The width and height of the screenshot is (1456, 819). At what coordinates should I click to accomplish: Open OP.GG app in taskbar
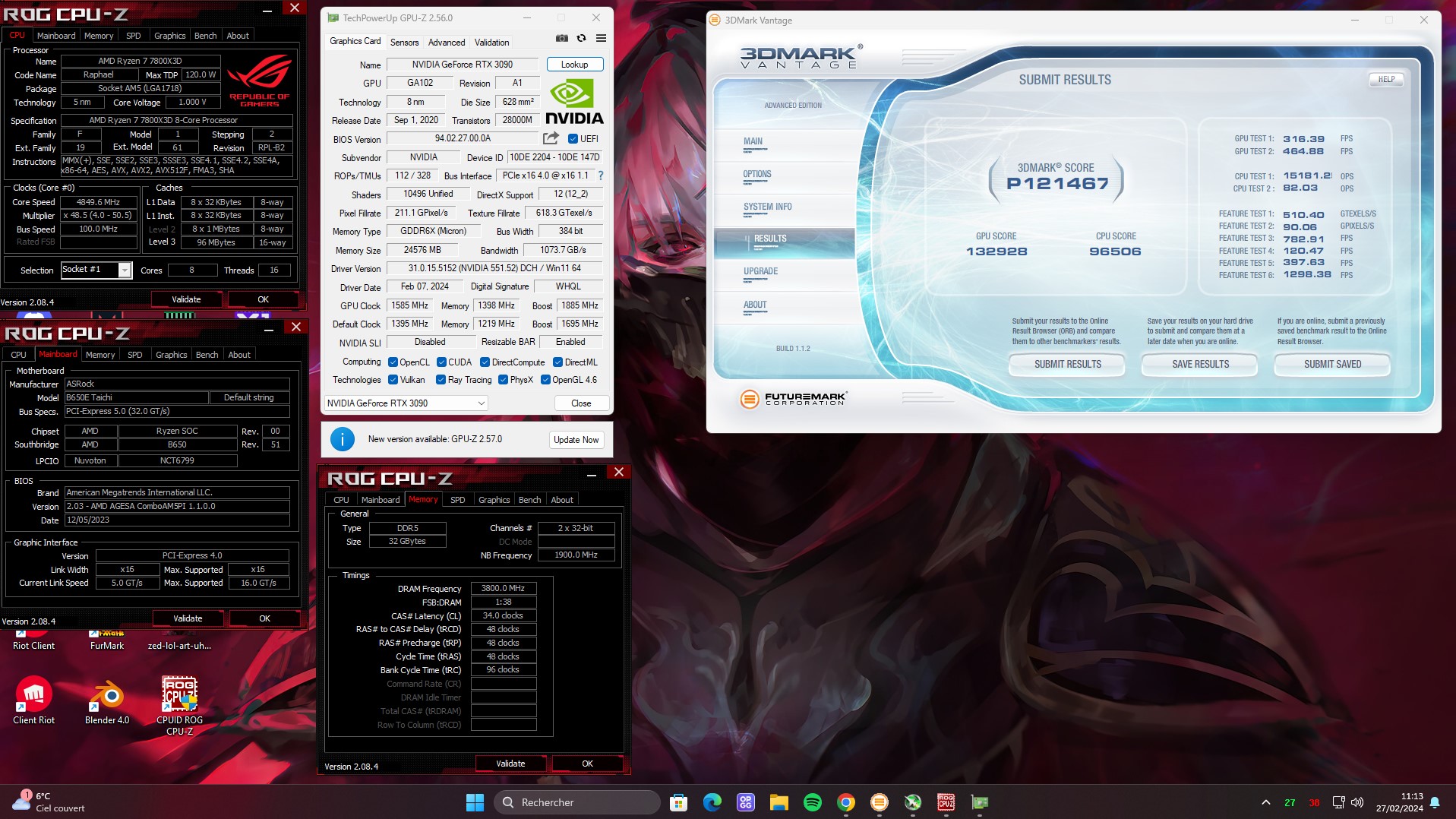[745, 802]
